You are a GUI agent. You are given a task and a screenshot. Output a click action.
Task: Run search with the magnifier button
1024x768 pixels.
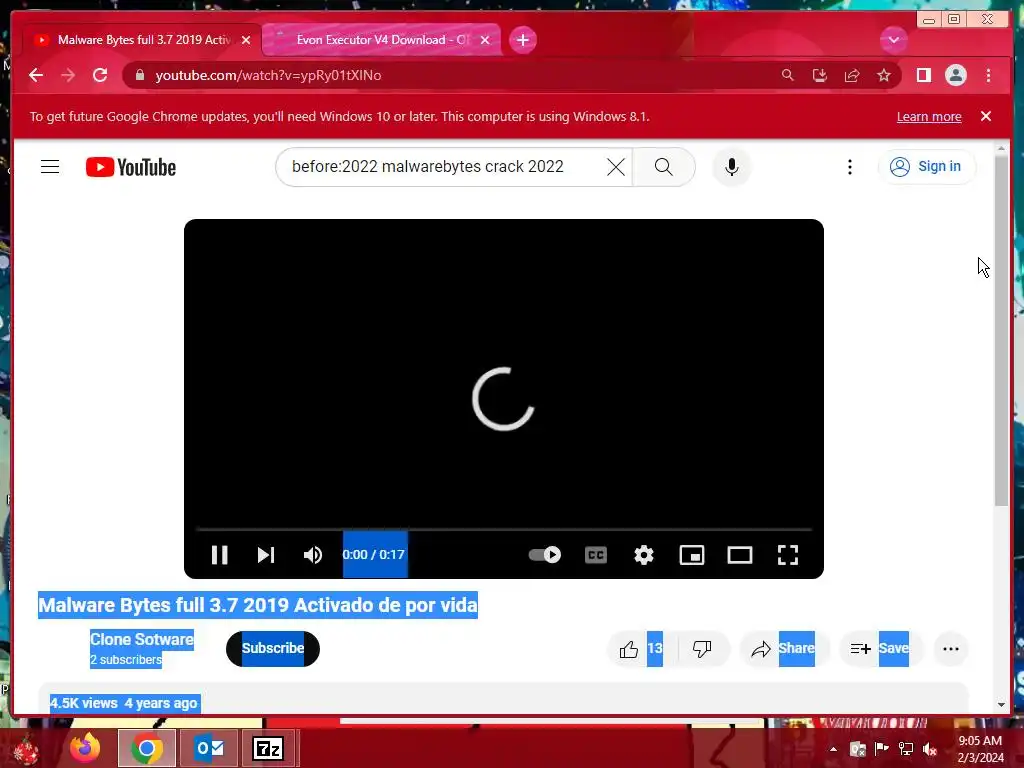664,167
